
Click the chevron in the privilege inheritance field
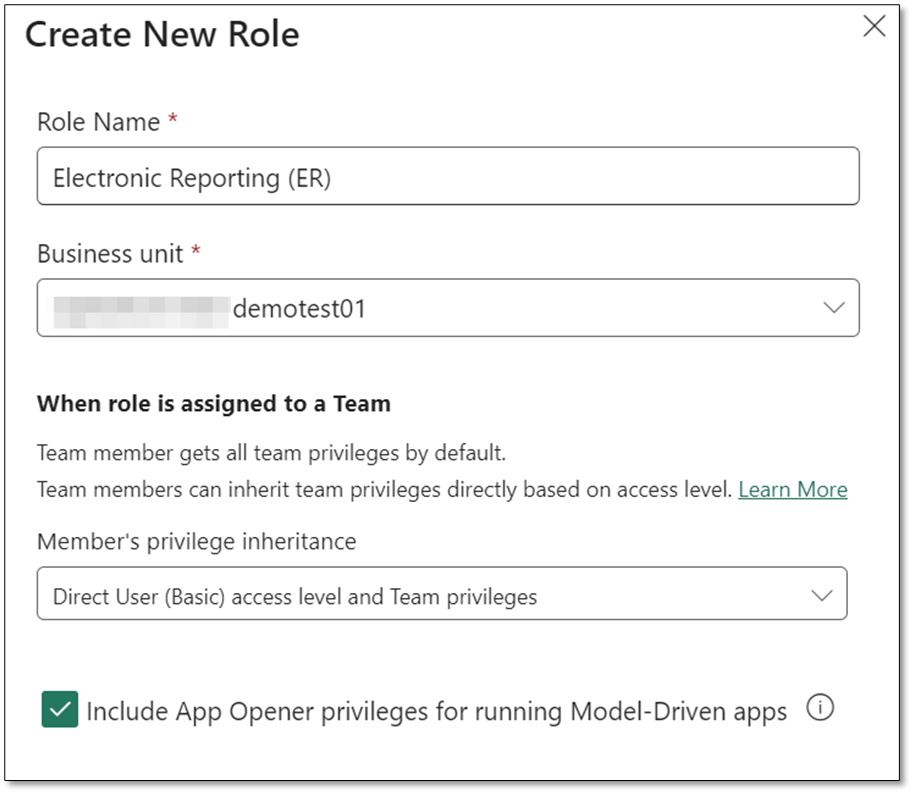click(x=821, y=595)
